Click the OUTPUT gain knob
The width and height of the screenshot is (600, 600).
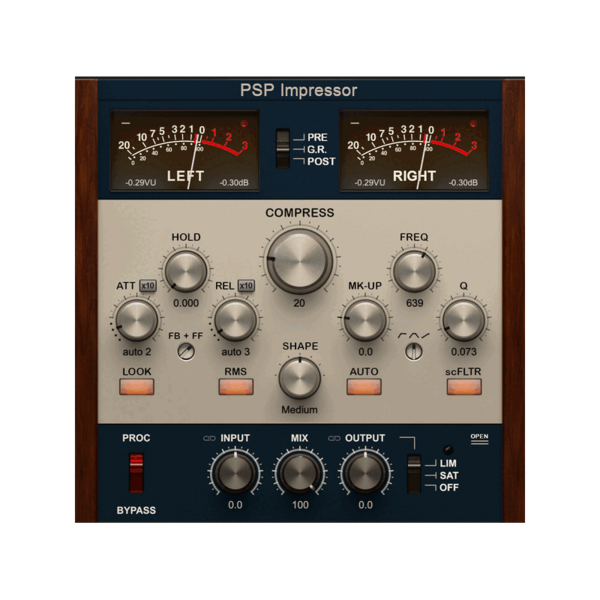click(365, 472)
